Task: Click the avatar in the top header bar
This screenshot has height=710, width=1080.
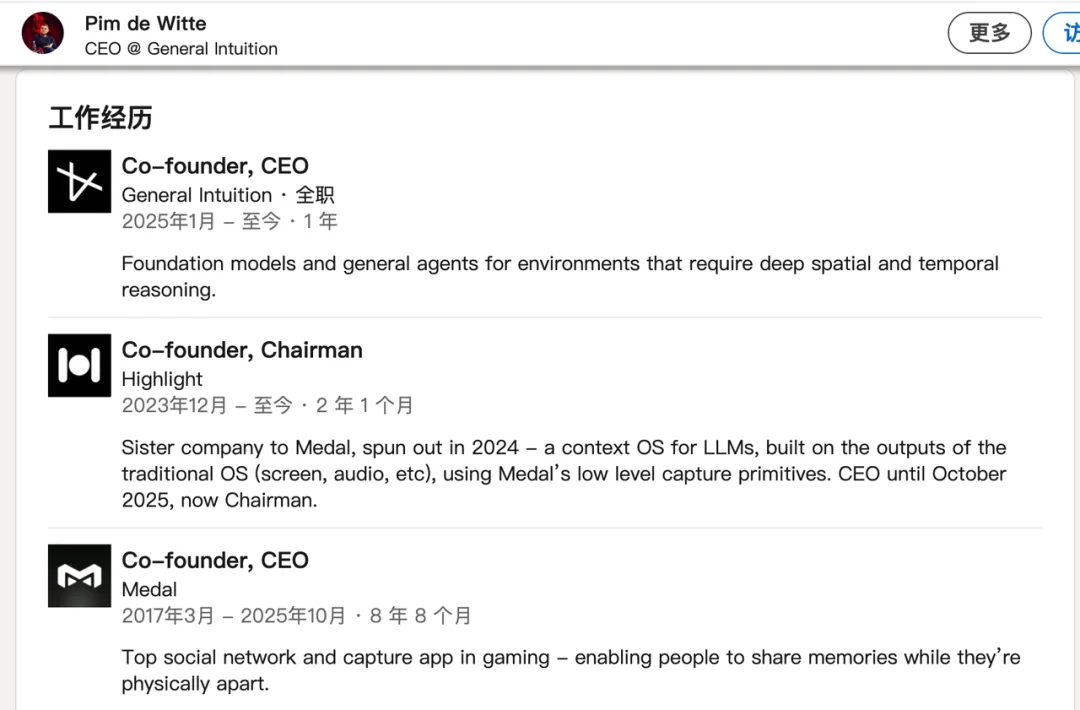Action: coord(42,32)
